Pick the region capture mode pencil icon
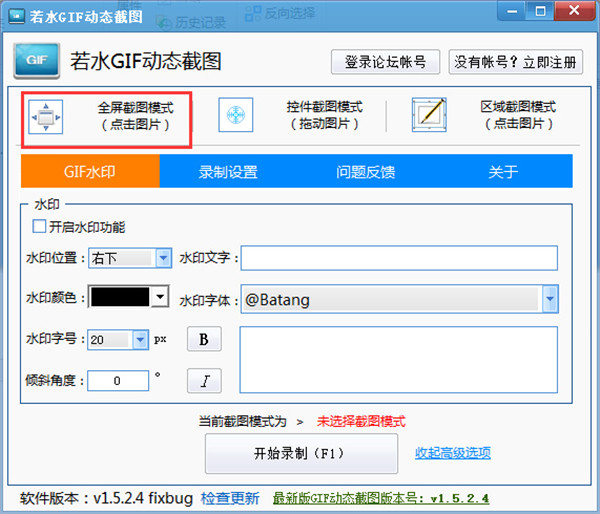 click(x=429, y=115)
